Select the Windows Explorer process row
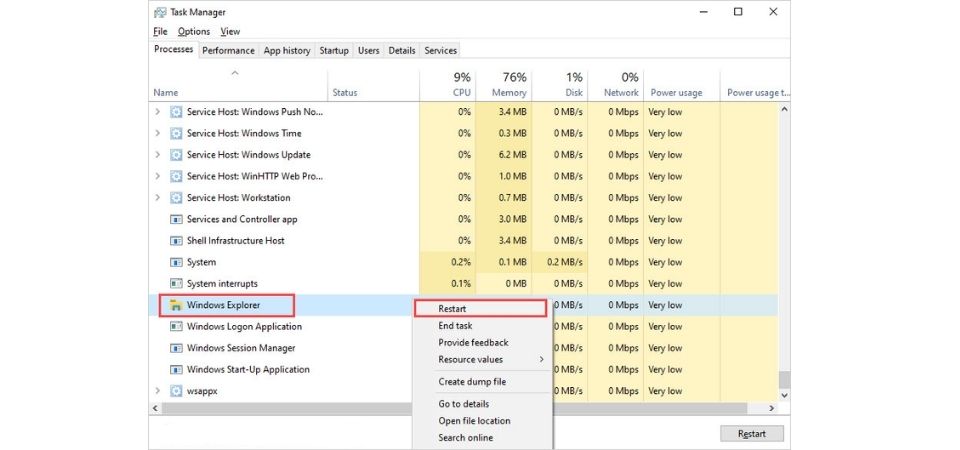The width and height of the screenshot is (960, 450). pyautogui.click(x=463, y=305)
